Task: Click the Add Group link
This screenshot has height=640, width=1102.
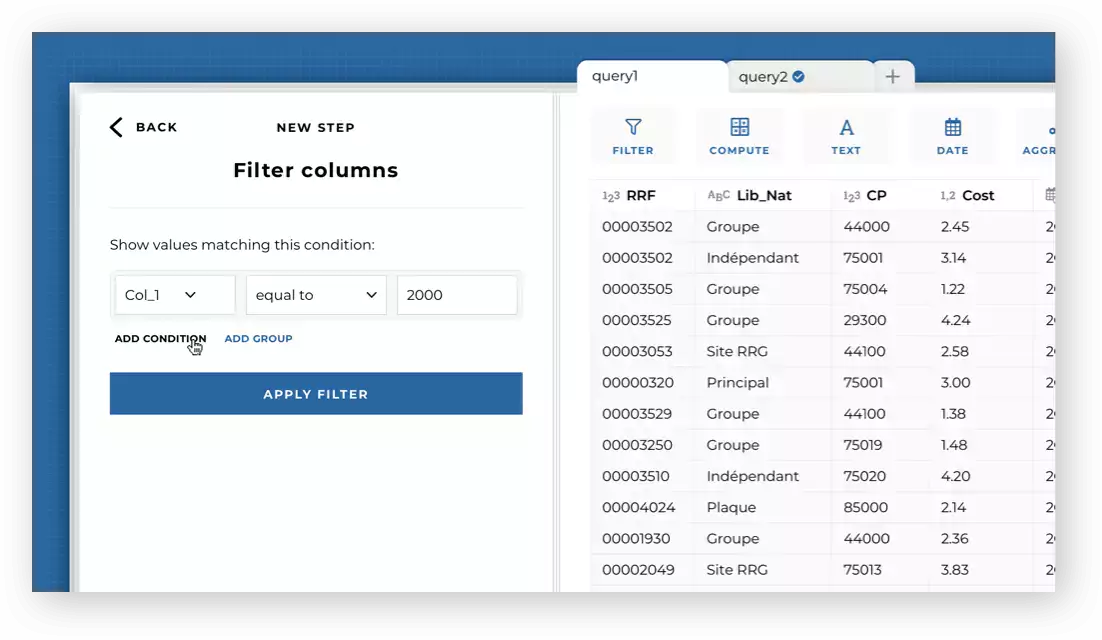Action: click(x=258, y=339)
